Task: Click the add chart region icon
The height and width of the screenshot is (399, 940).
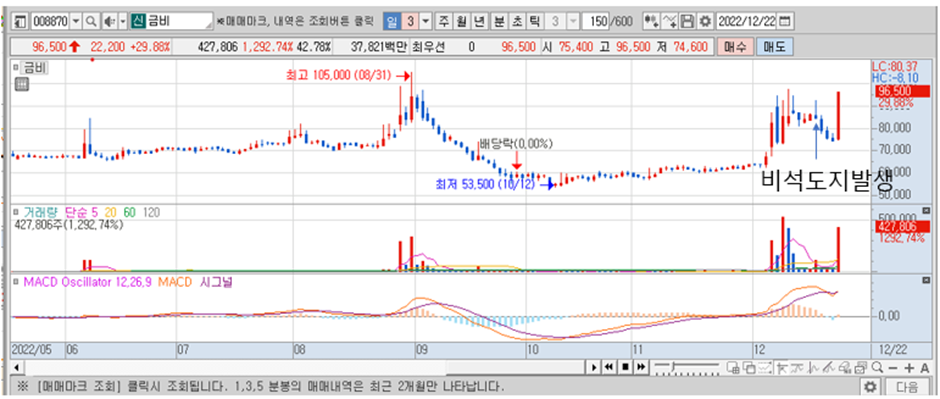Action: [733, 367]
